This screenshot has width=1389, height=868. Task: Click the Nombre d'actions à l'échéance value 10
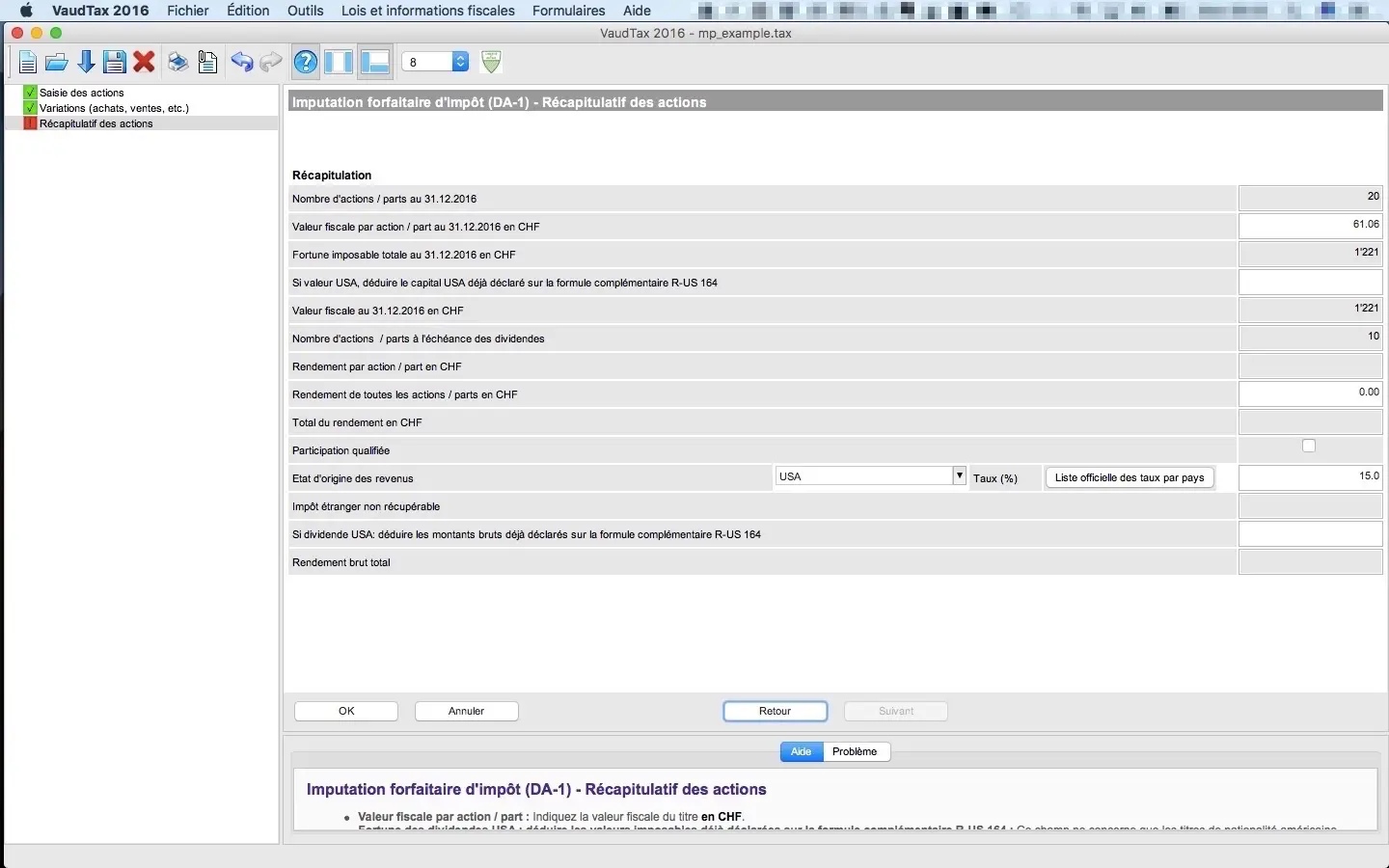pyautogui.click(x=1311, y=338)
